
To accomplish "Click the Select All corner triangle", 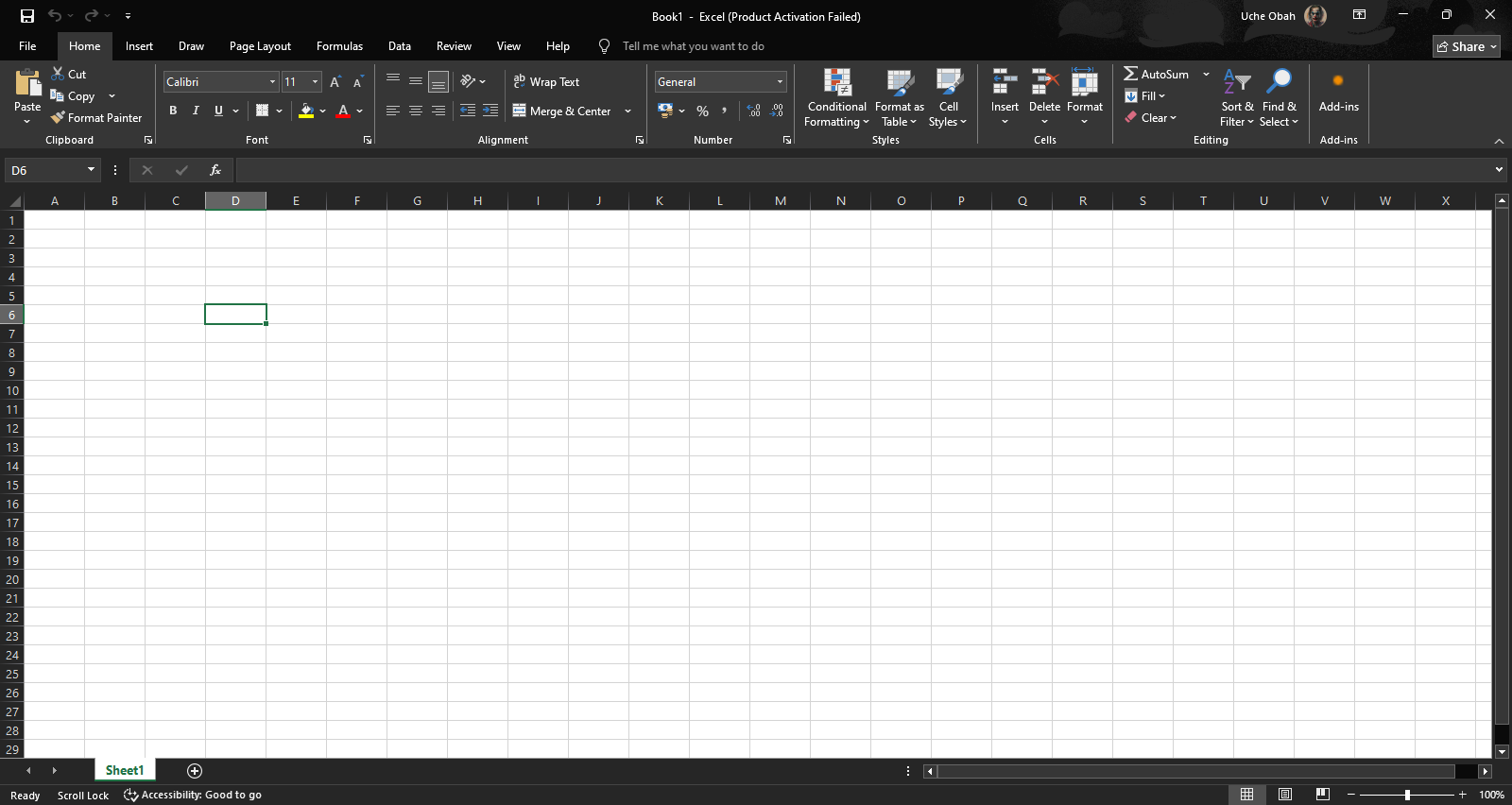I will click(x=15, y=201).
